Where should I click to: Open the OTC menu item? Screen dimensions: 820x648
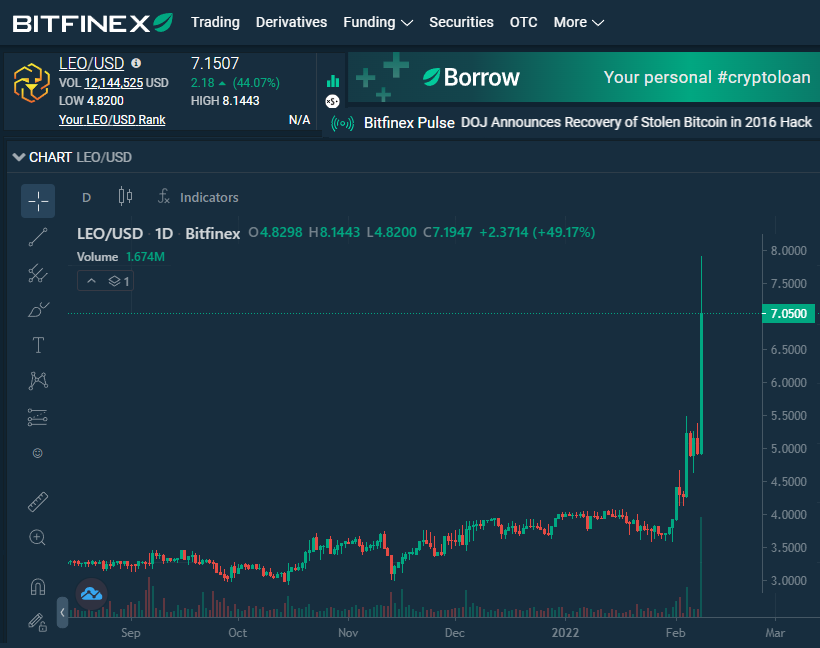523,22
